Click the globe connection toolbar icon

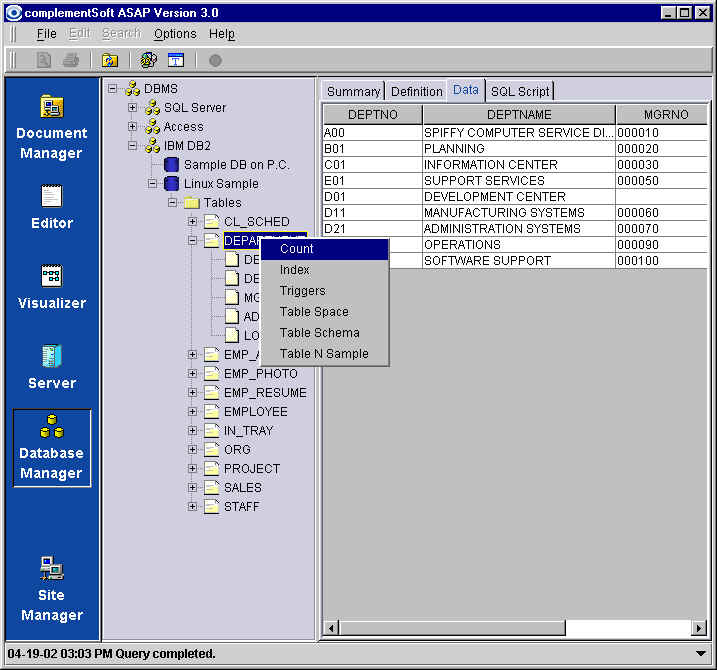[x=149, y=60]
